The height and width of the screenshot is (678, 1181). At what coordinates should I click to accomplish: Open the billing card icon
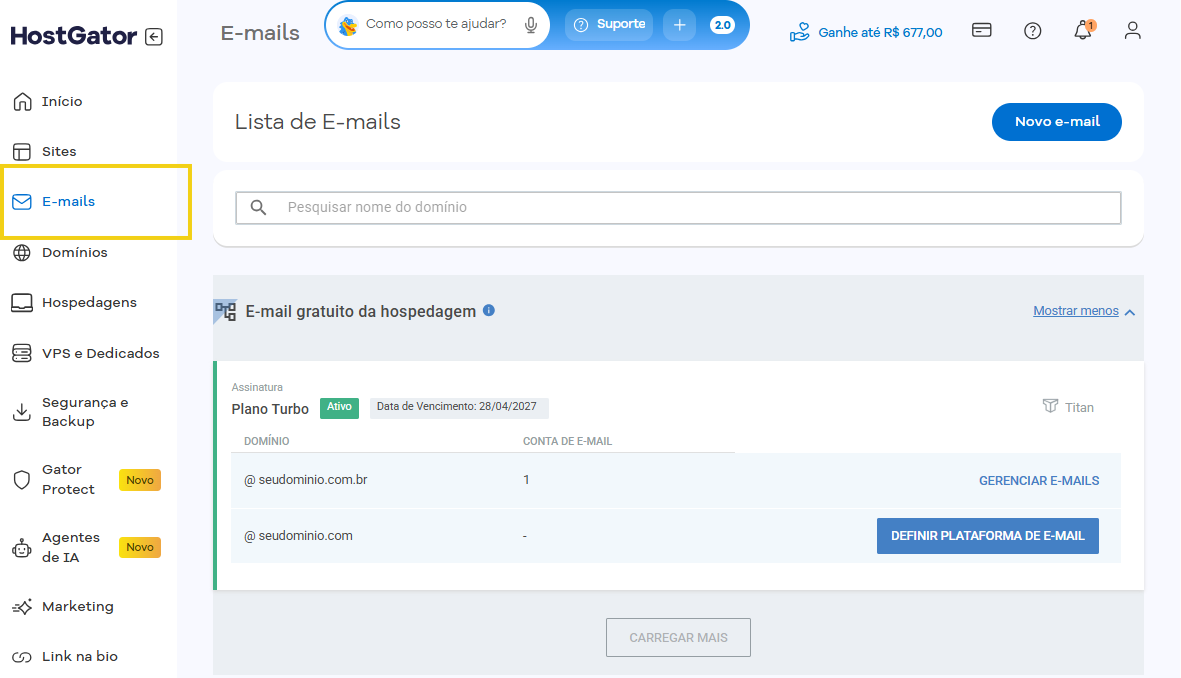tap(981, 30)
